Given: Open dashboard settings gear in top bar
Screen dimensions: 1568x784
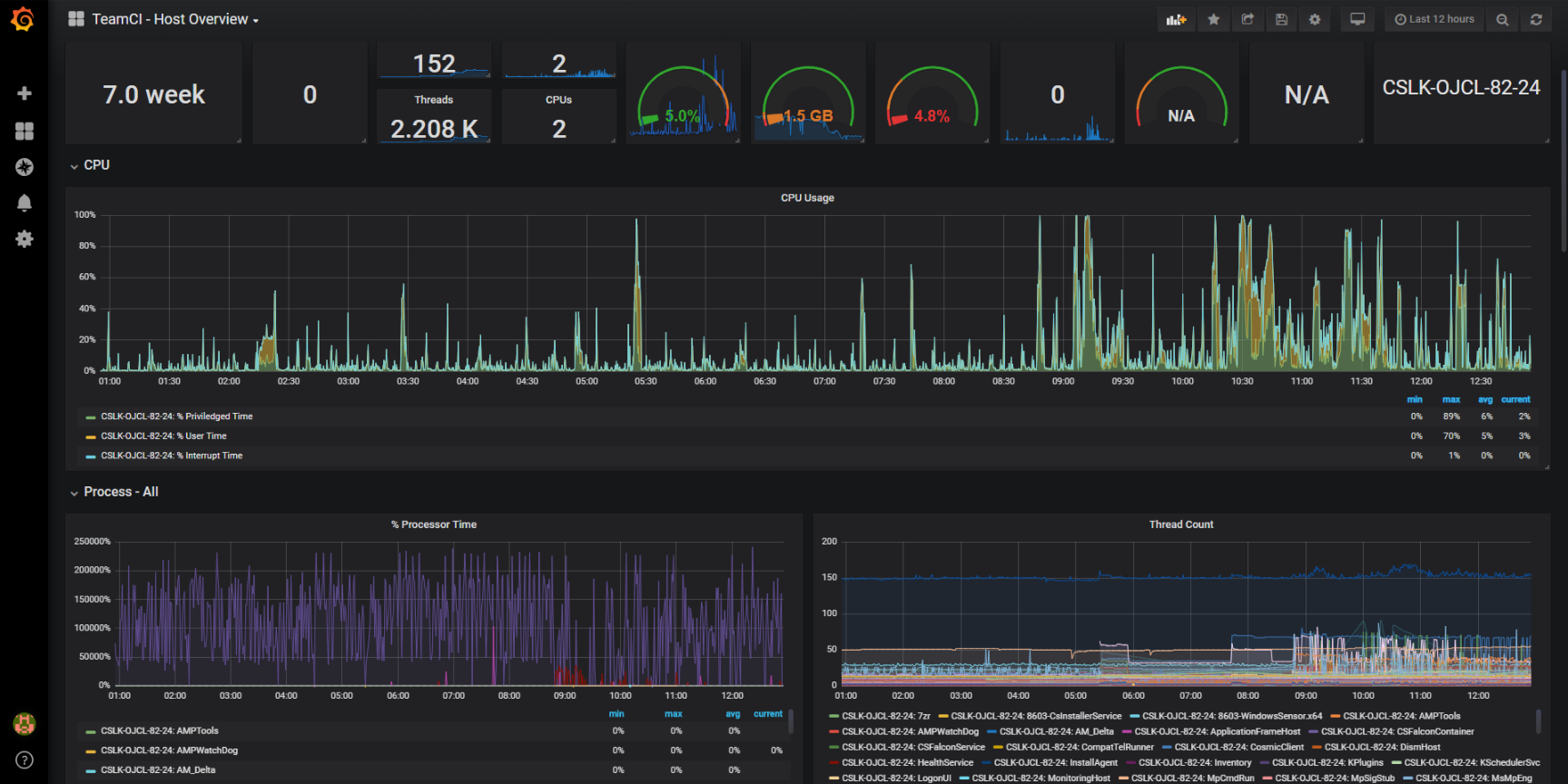Looking at the screenshot, I should tap(1315, 19).
